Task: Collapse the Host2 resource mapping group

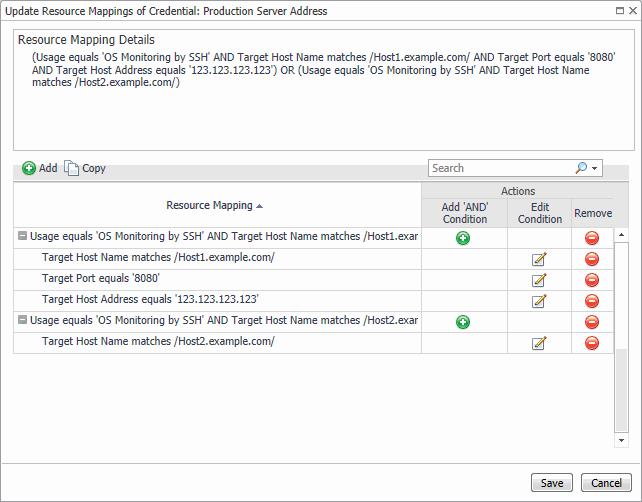Action: point(22,321)
